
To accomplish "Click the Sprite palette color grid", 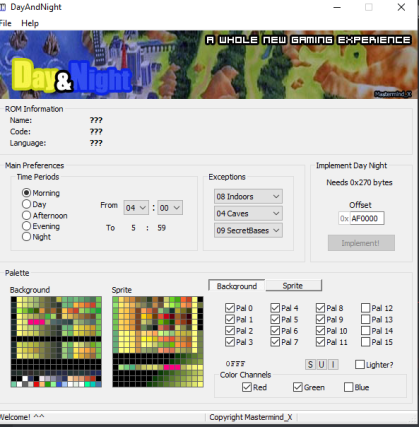I will pos(158,342).
